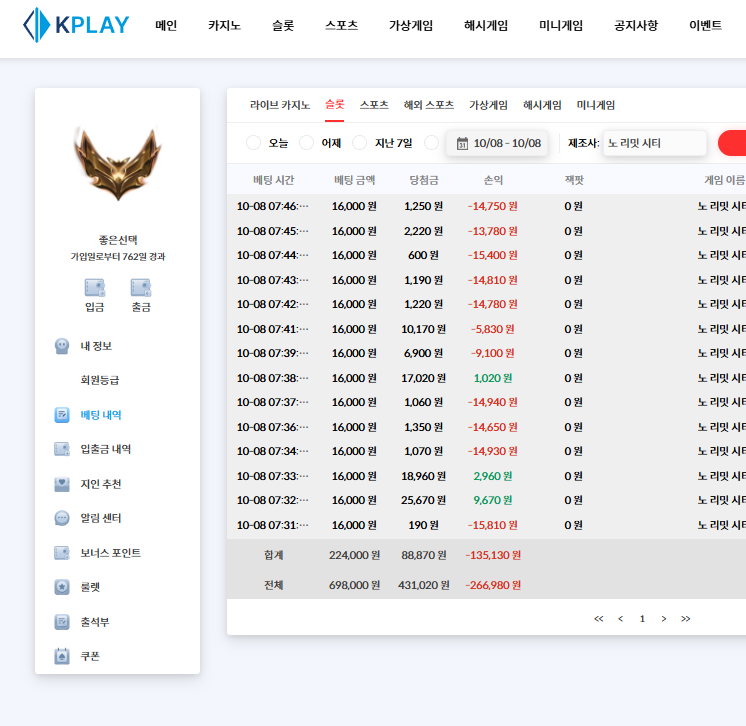Go to the next results page arrow
The height and width of the screenshot is (726, 746).
[663, 618]
